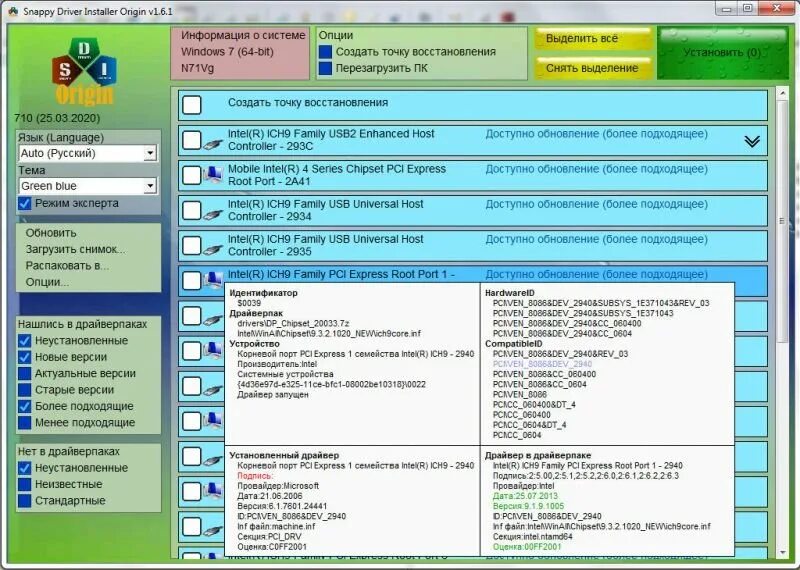Uncheck Более подходящие filter
Screen dimensions: 800x570
click(24, 406)
